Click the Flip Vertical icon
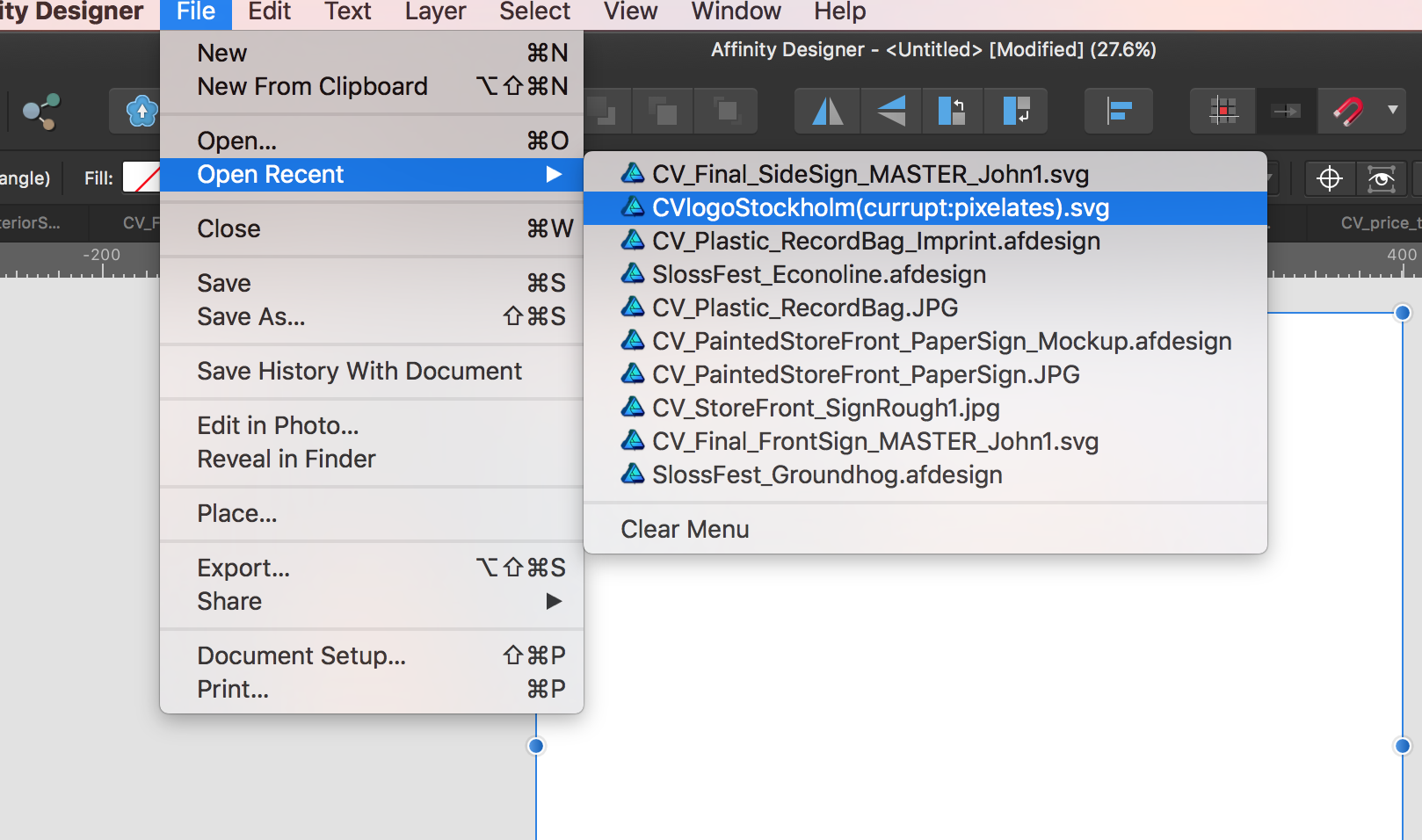 coord(891,111)
